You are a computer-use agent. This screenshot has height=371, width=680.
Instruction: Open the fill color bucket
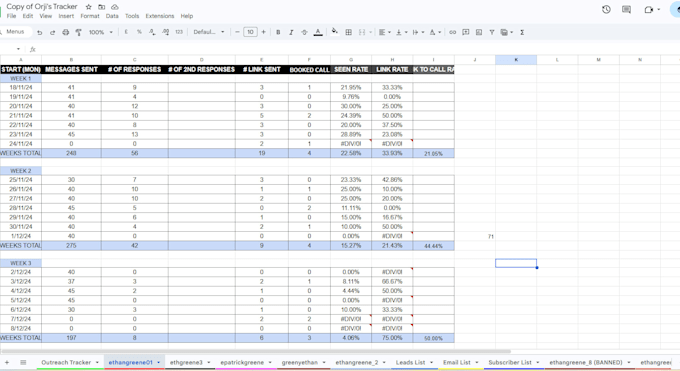click(334, 32)
